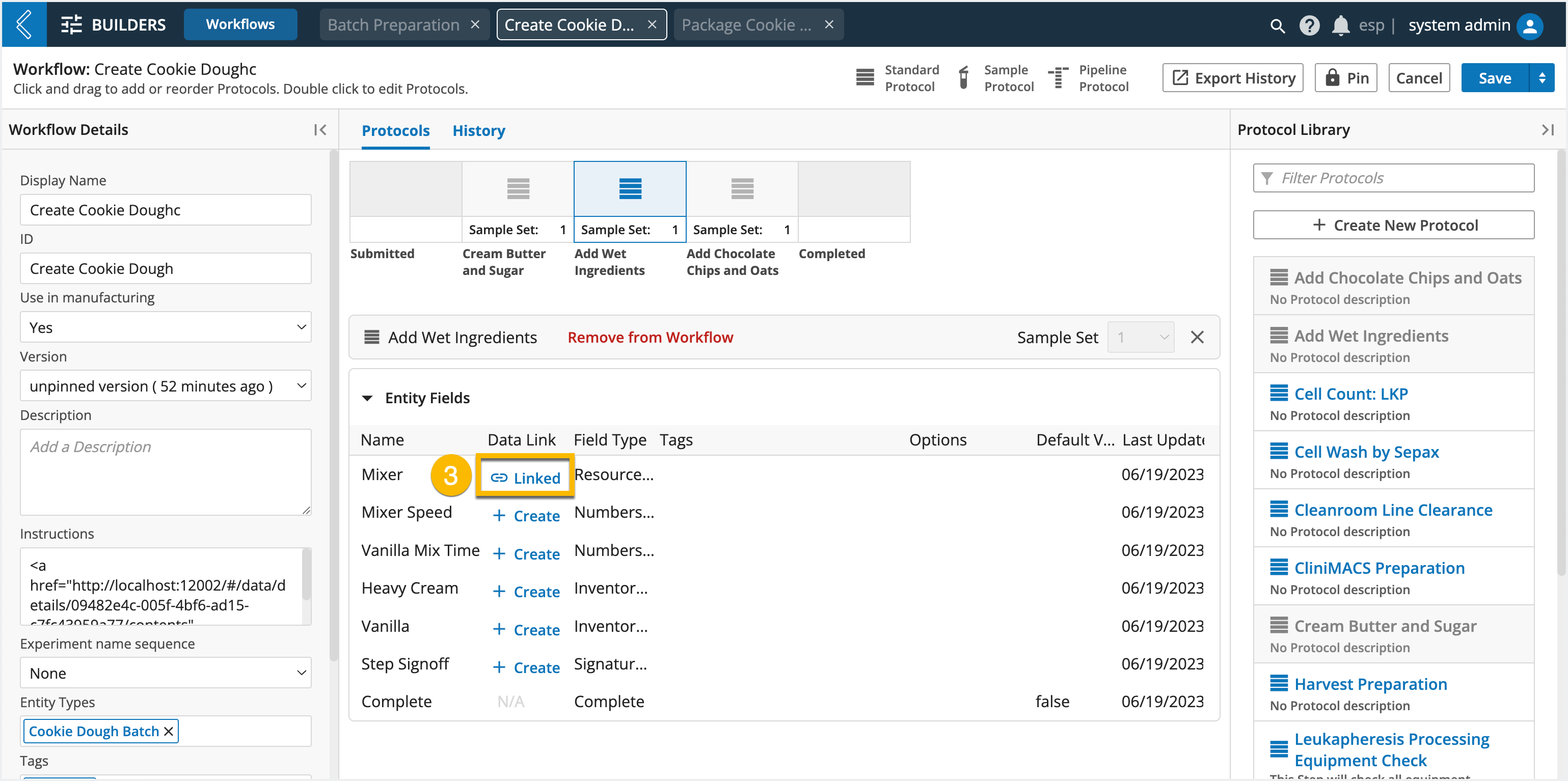
Task: Click the Pin button
Action: (1345, 78)
